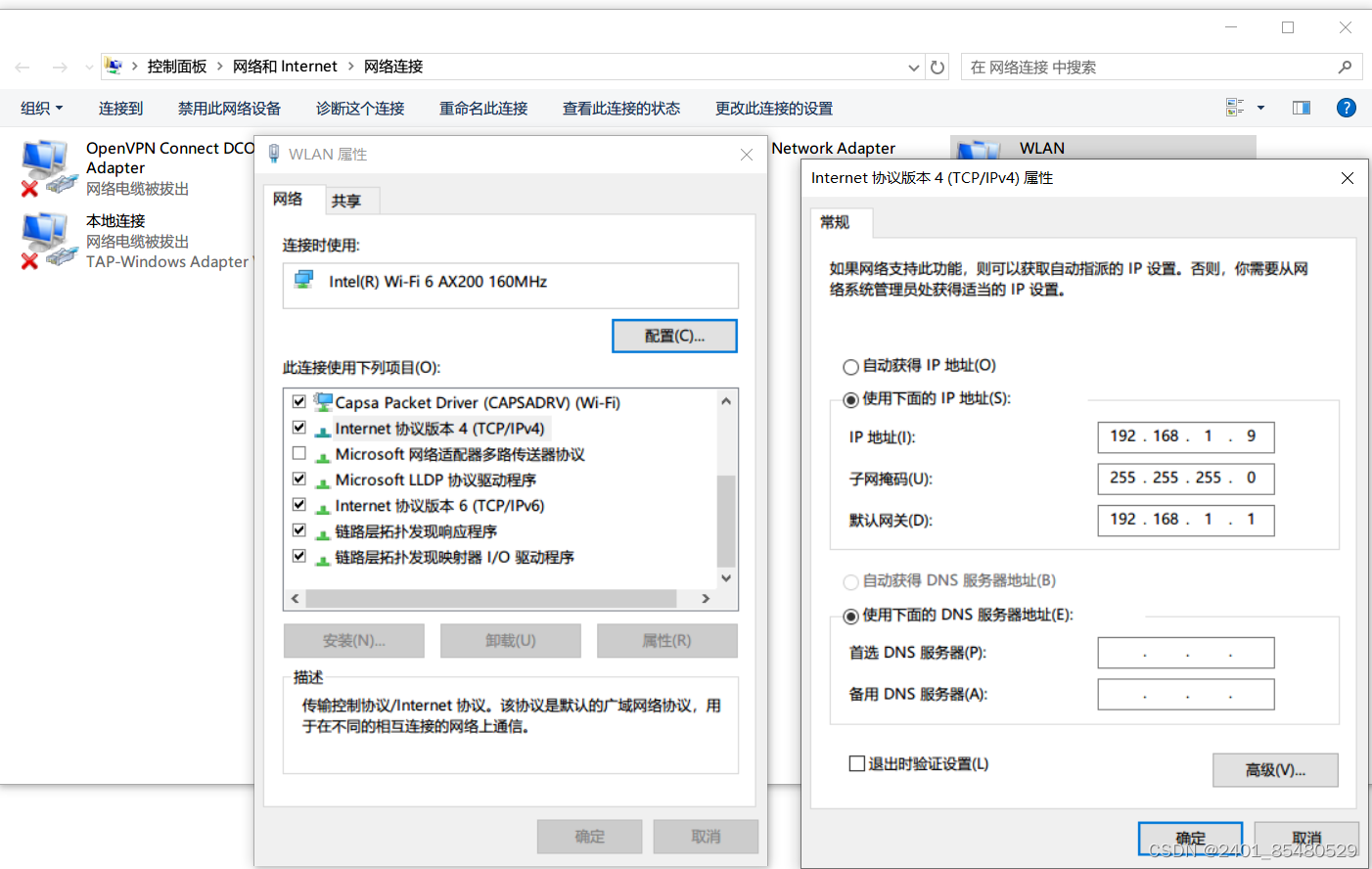Viewport: 1372px width, 869px height.
Task: Click the 配置(C)... button
Action: (674, 336)
